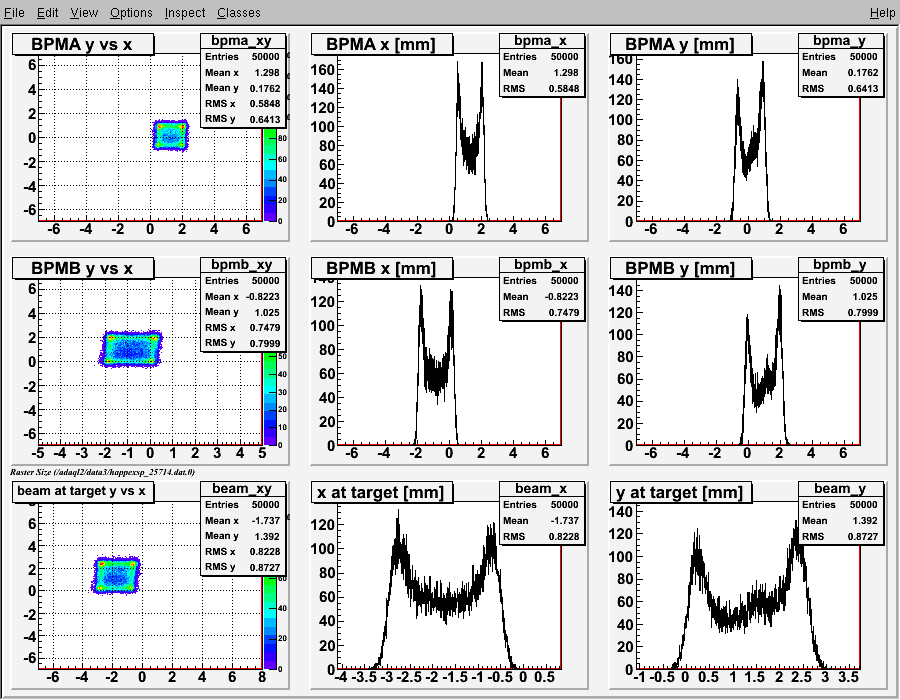The image size is (900, 700).
Task: Select the 'x at target [mm]' title
Action: pos(382,492)
